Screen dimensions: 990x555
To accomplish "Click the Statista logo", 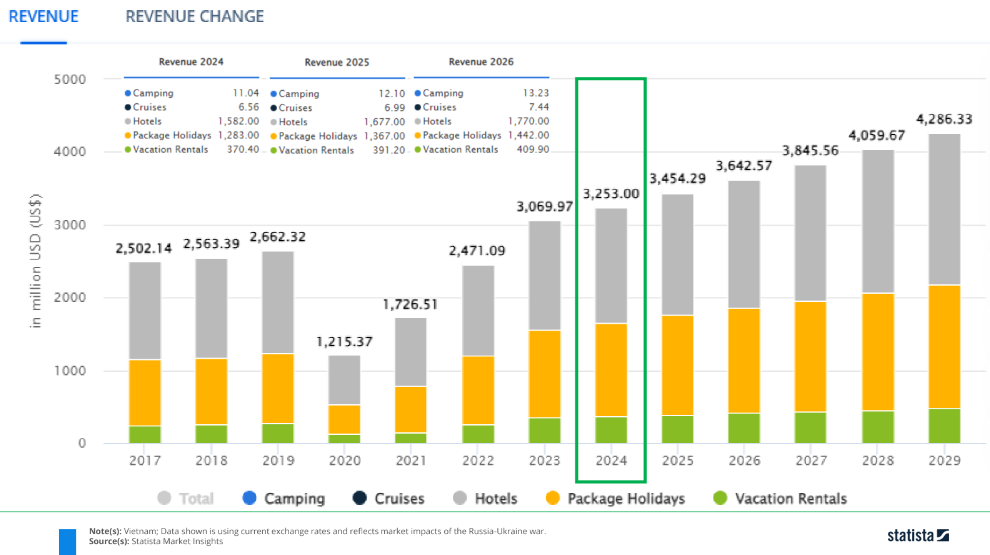I will [x=918, y=535].
